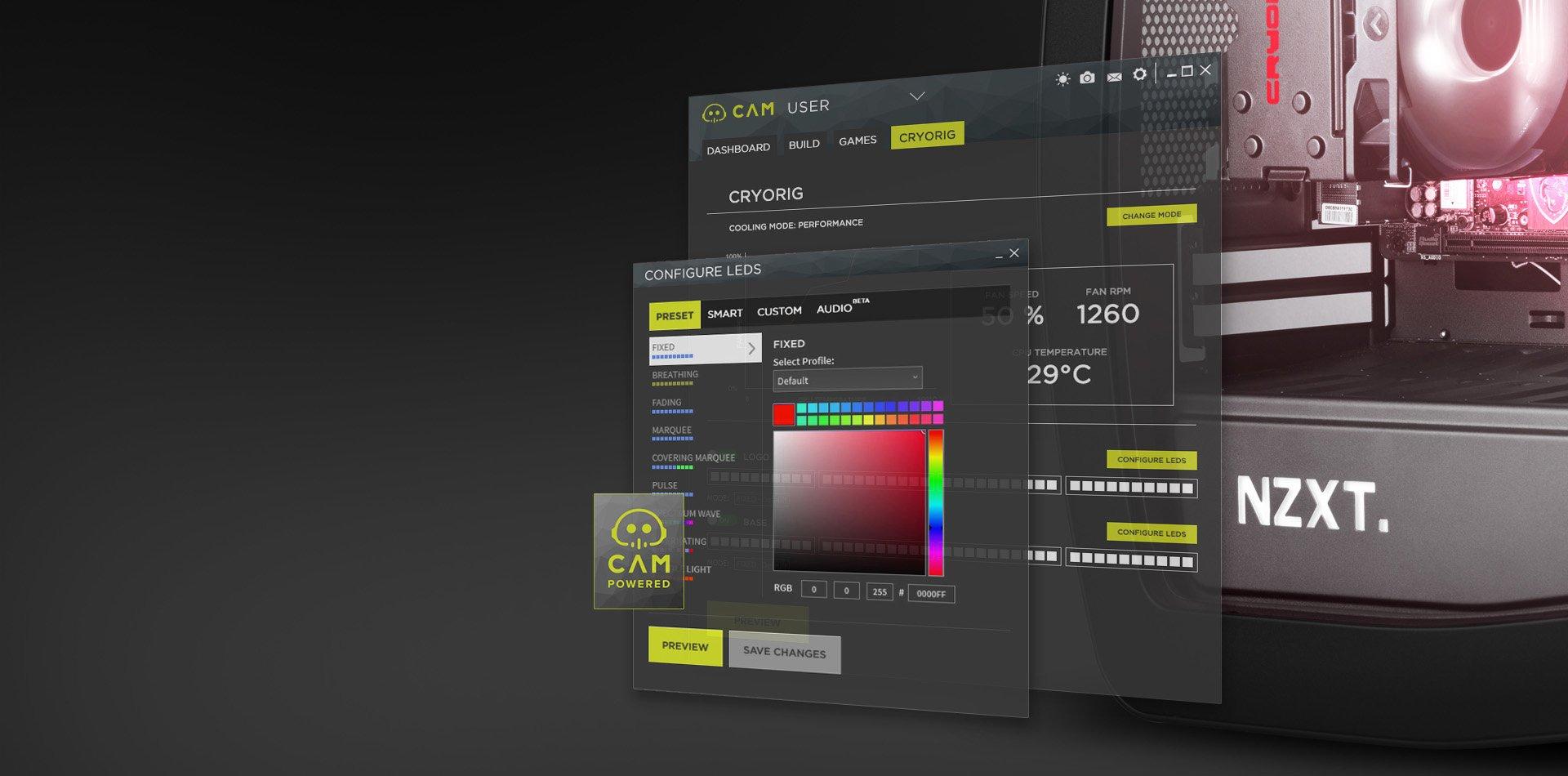The height and width of the screenshot is (776, 1568).
Task: Click the camera screenshot icon in CAM window
Action: pyautogui.click(x=1087, y=78)
